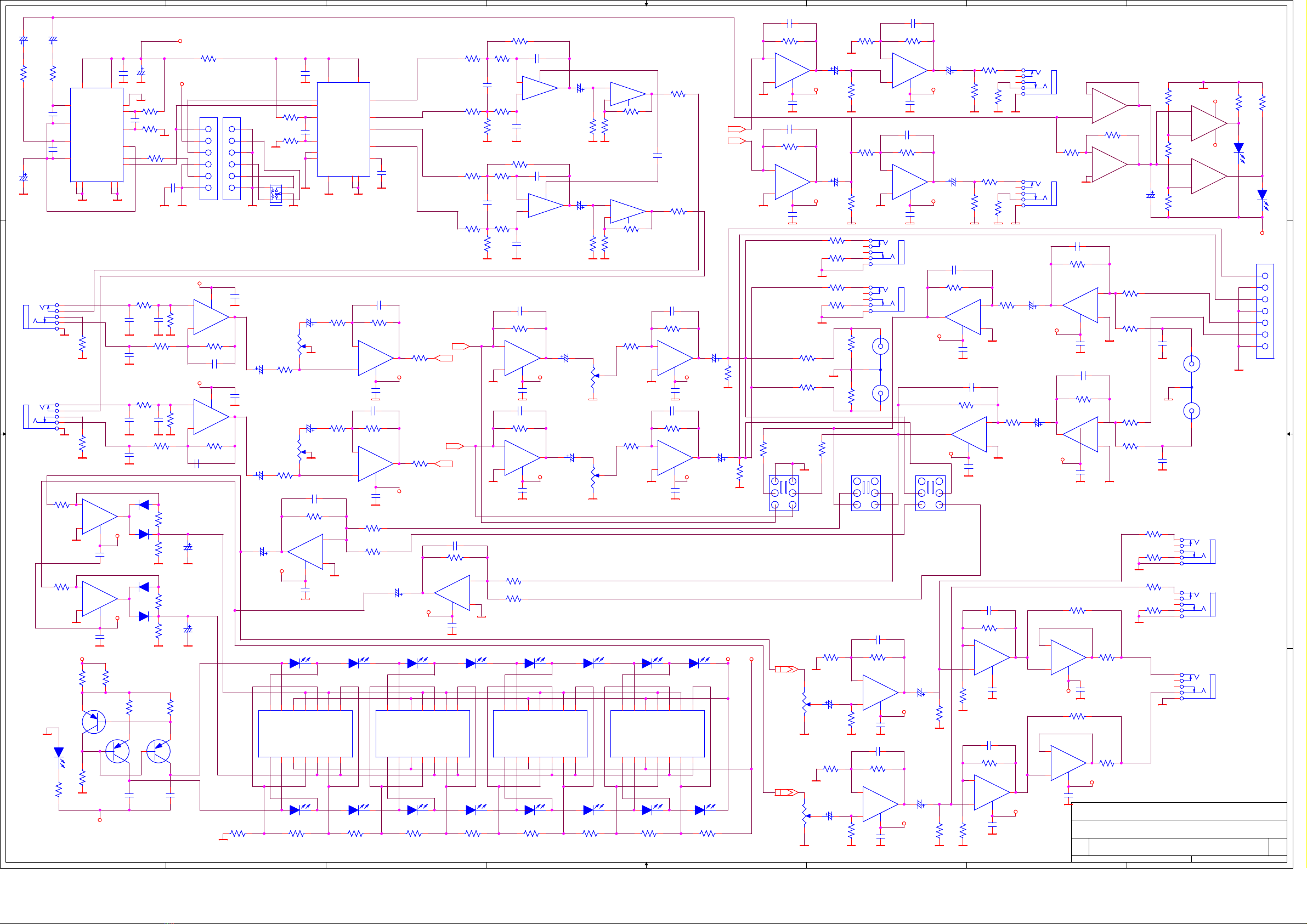Select the third of four bottom IC blocks
This screenshot has width=1307, height=924.
coord(540,733)
